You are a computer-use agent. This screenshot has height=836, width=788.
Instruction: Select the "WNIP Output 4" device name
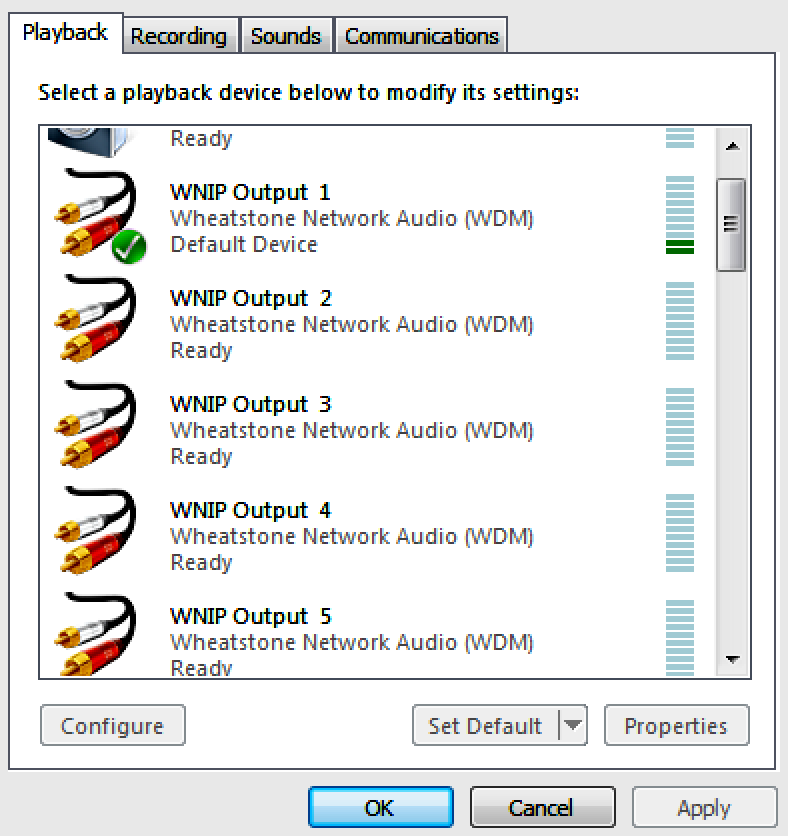pos(250,511)
